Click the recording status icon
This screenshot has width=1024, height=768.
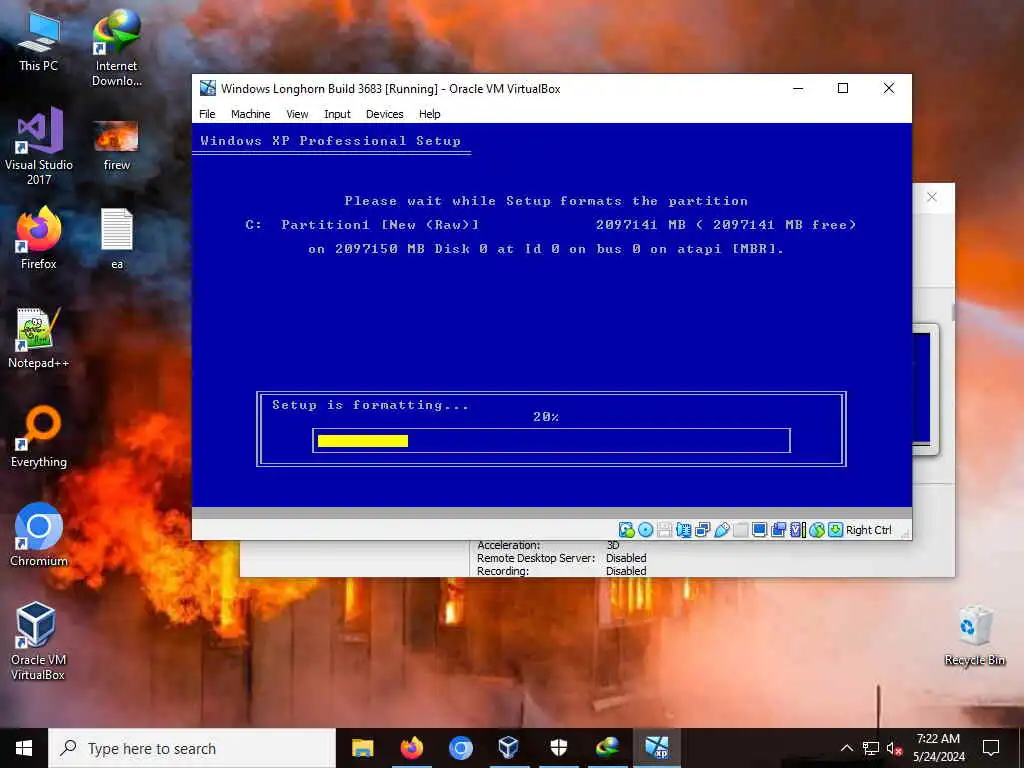click(x=778, y=530)
